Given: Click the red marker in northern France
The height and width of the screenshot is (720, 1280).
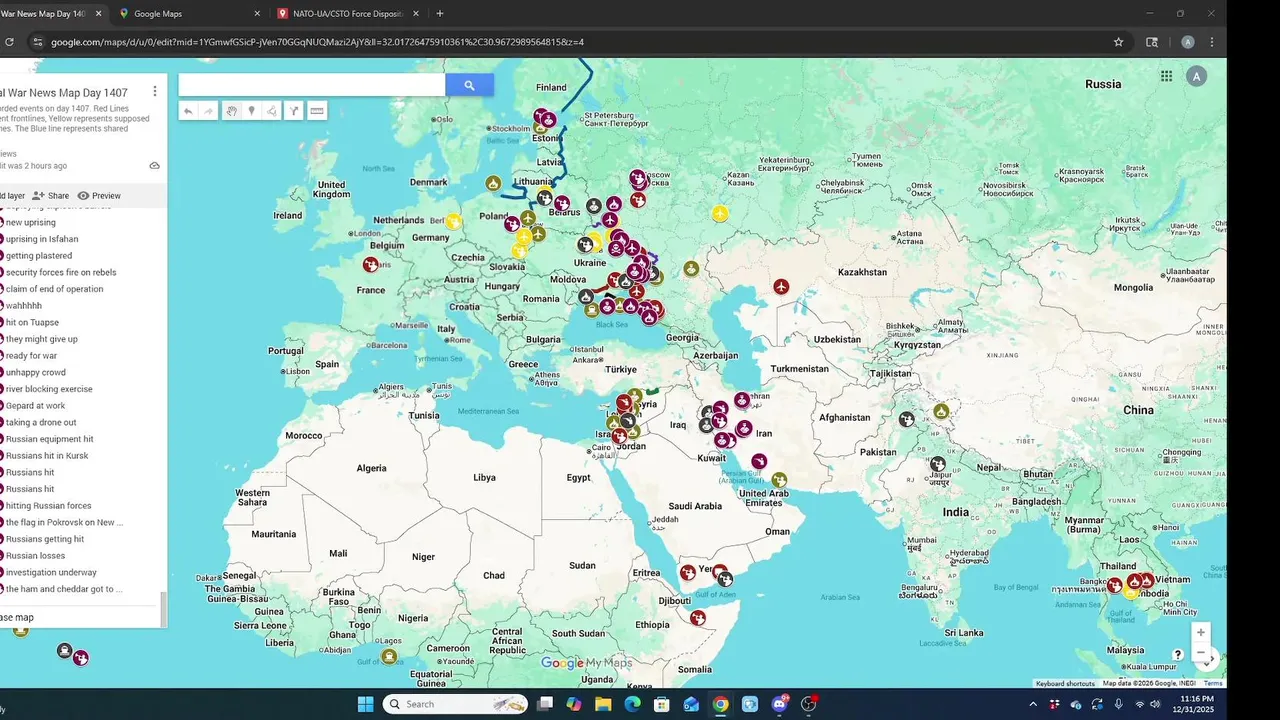Looking at the screenshot, I should click(371, 265).
